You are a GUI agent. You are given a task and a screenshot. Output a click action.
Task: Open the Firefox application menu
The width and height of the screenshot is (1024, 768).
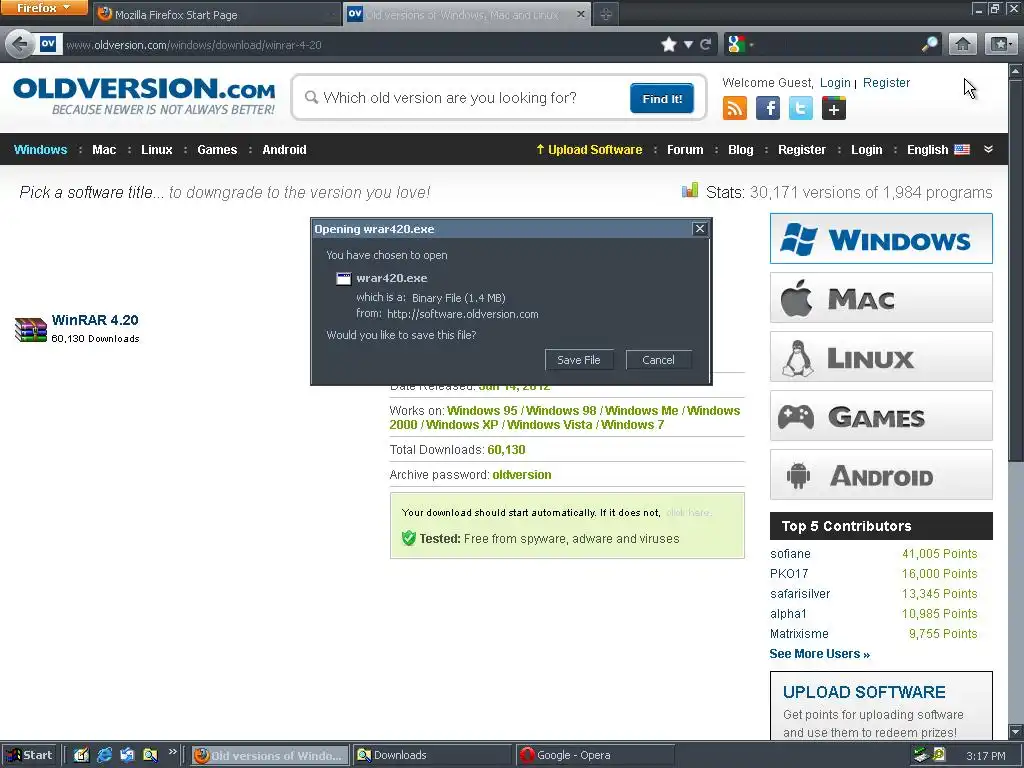44,8
